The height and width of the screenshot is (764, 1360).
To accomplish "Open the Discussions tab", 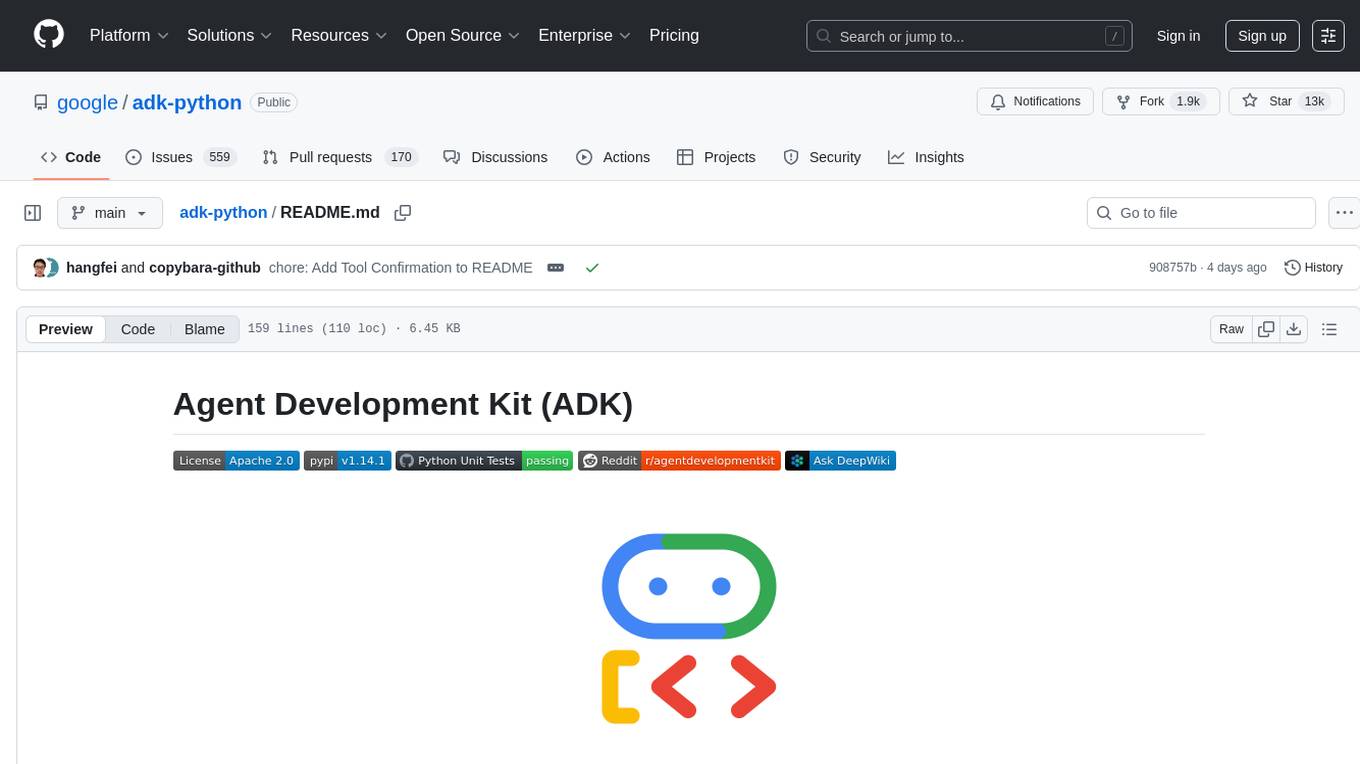I will pyautogui.click(x=495, y=157).
